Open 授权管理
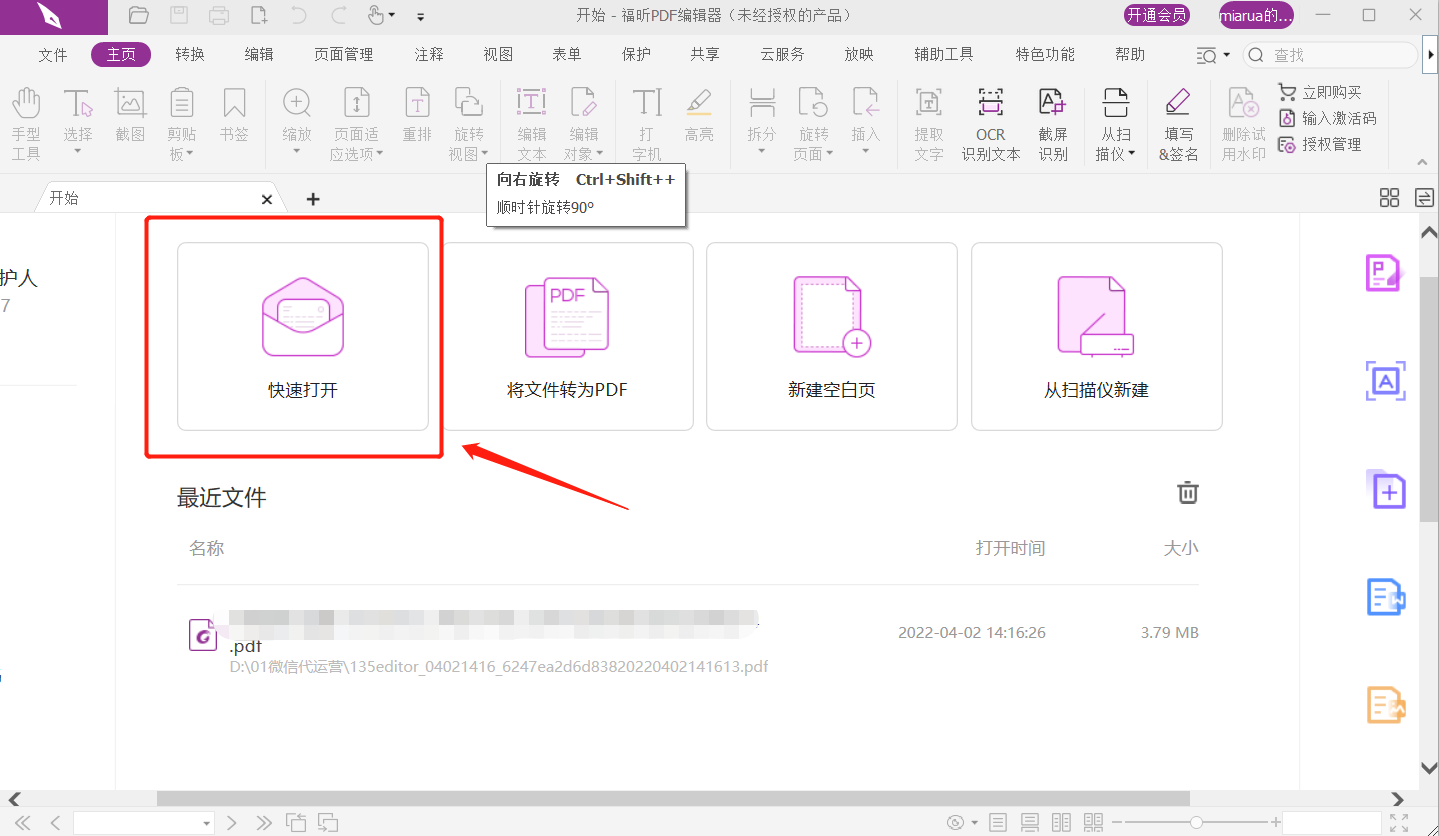Viewport: 1439px width, 836px height. (1320, 144)
